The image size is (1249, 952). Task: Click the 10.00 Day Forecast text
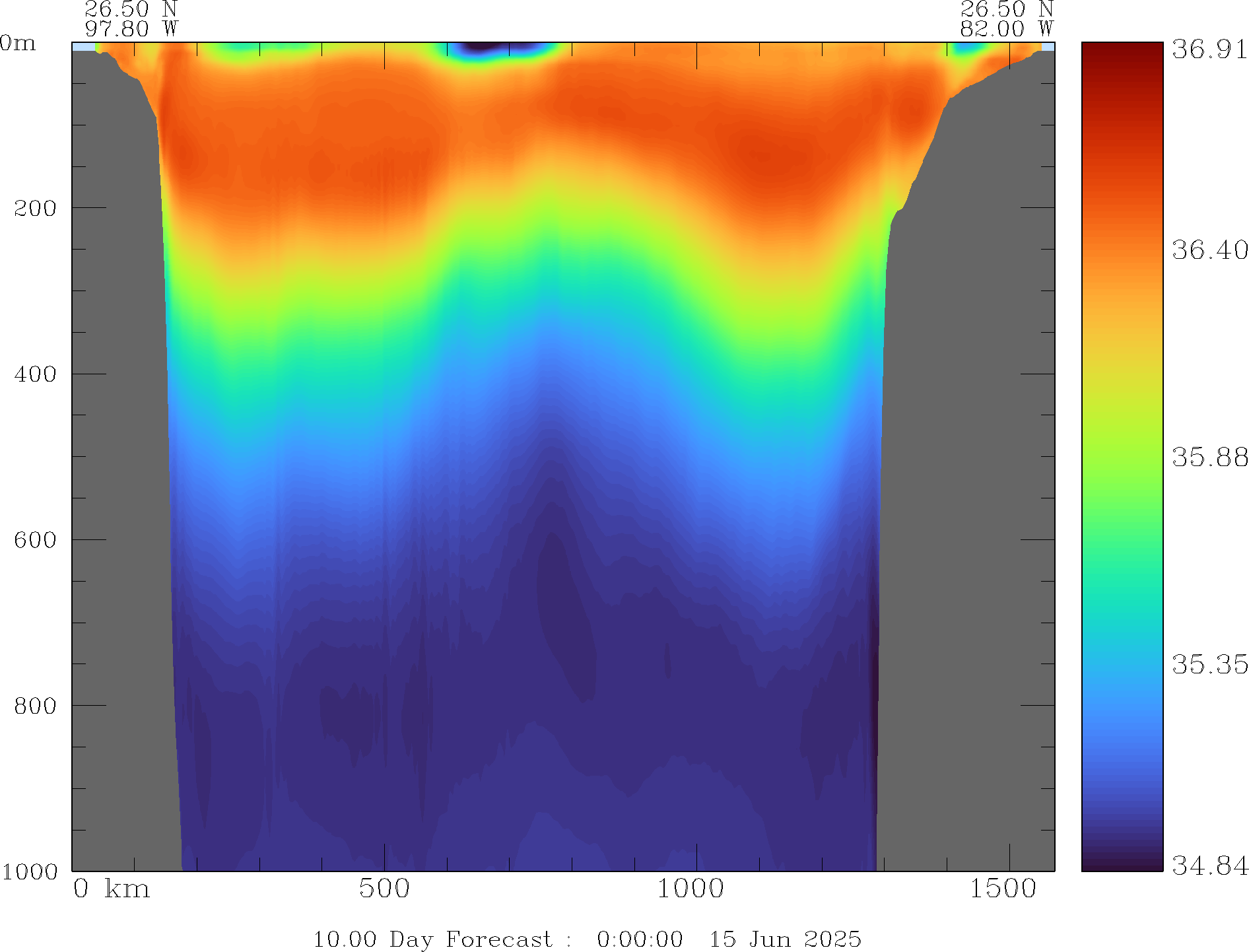pos(432,939)
